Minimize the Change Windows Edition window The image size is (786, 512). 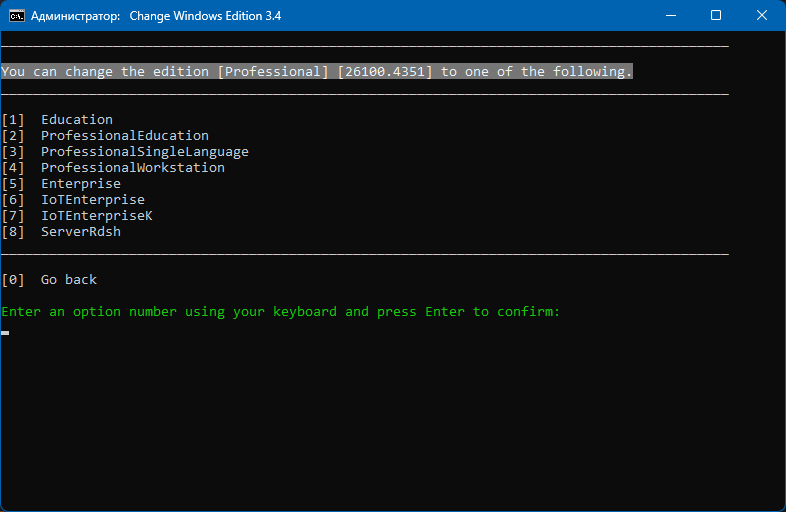tap(671, 16)
